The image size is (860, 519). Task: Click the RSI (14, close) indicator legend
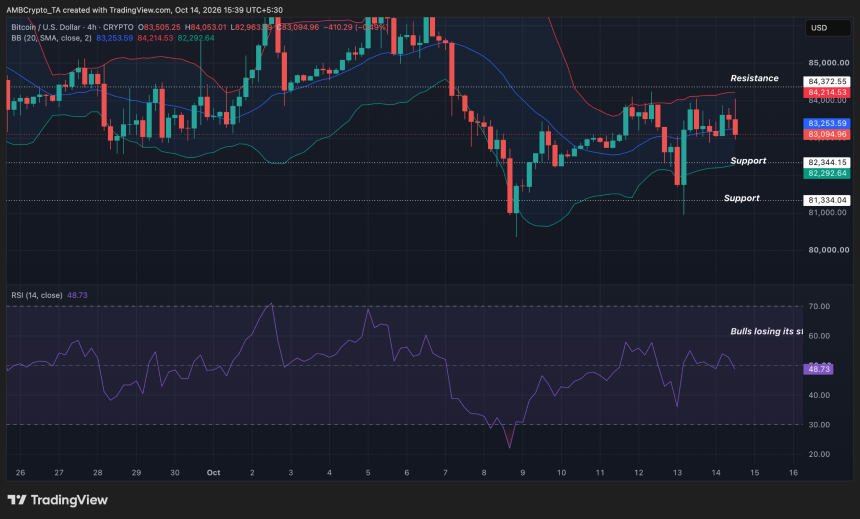(x=37, y=295)
